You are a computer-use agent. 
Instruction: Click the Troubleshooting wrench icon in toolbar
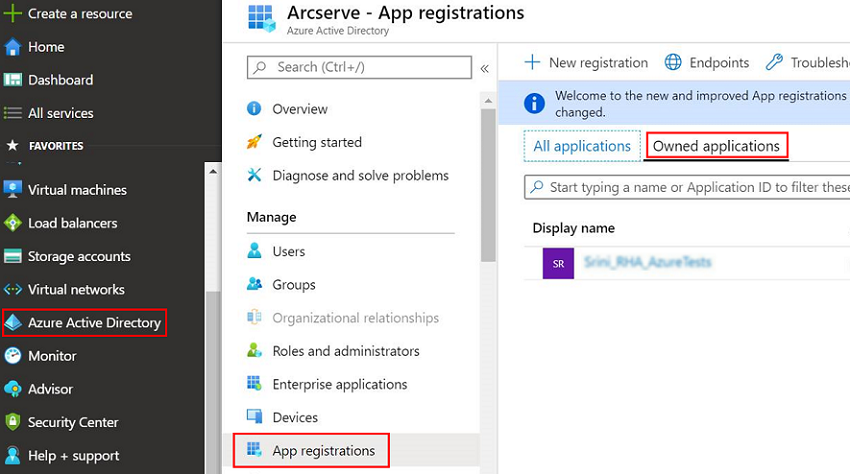pyautogui.click(x=774, y=62)
